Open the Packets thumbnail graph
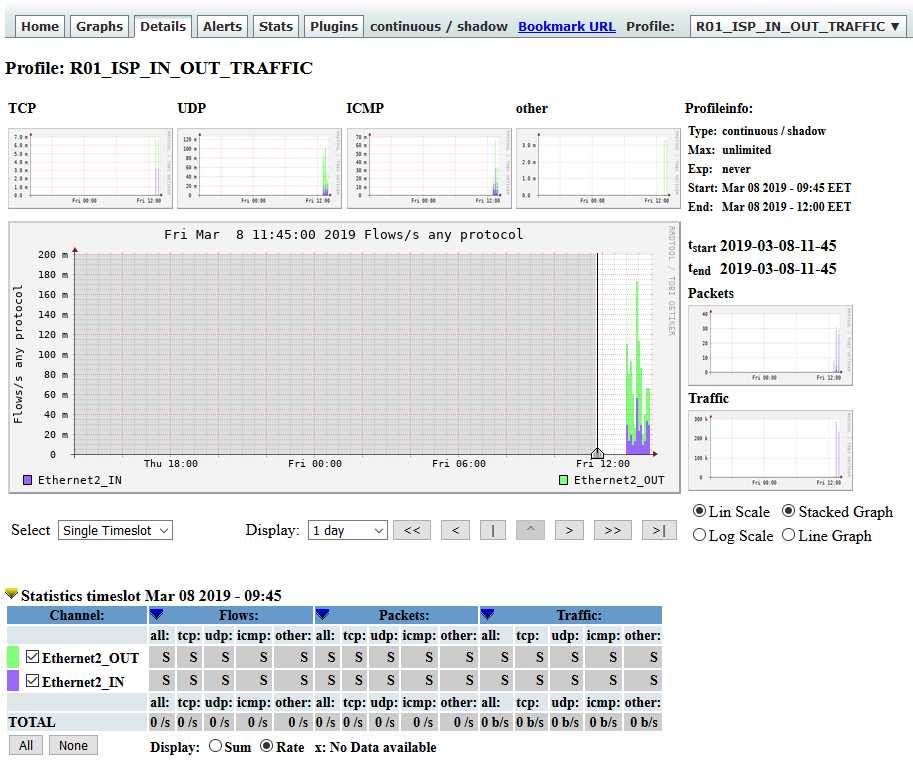 point(770,345)
